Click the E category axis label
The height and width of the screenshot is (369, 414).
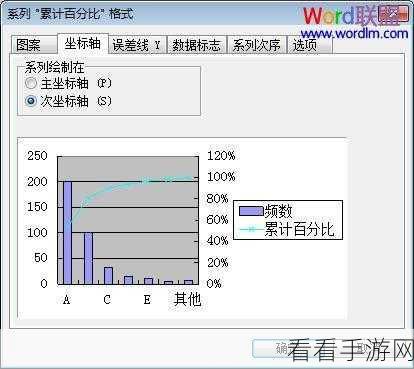pyautogui.click(x=147, y=300)
